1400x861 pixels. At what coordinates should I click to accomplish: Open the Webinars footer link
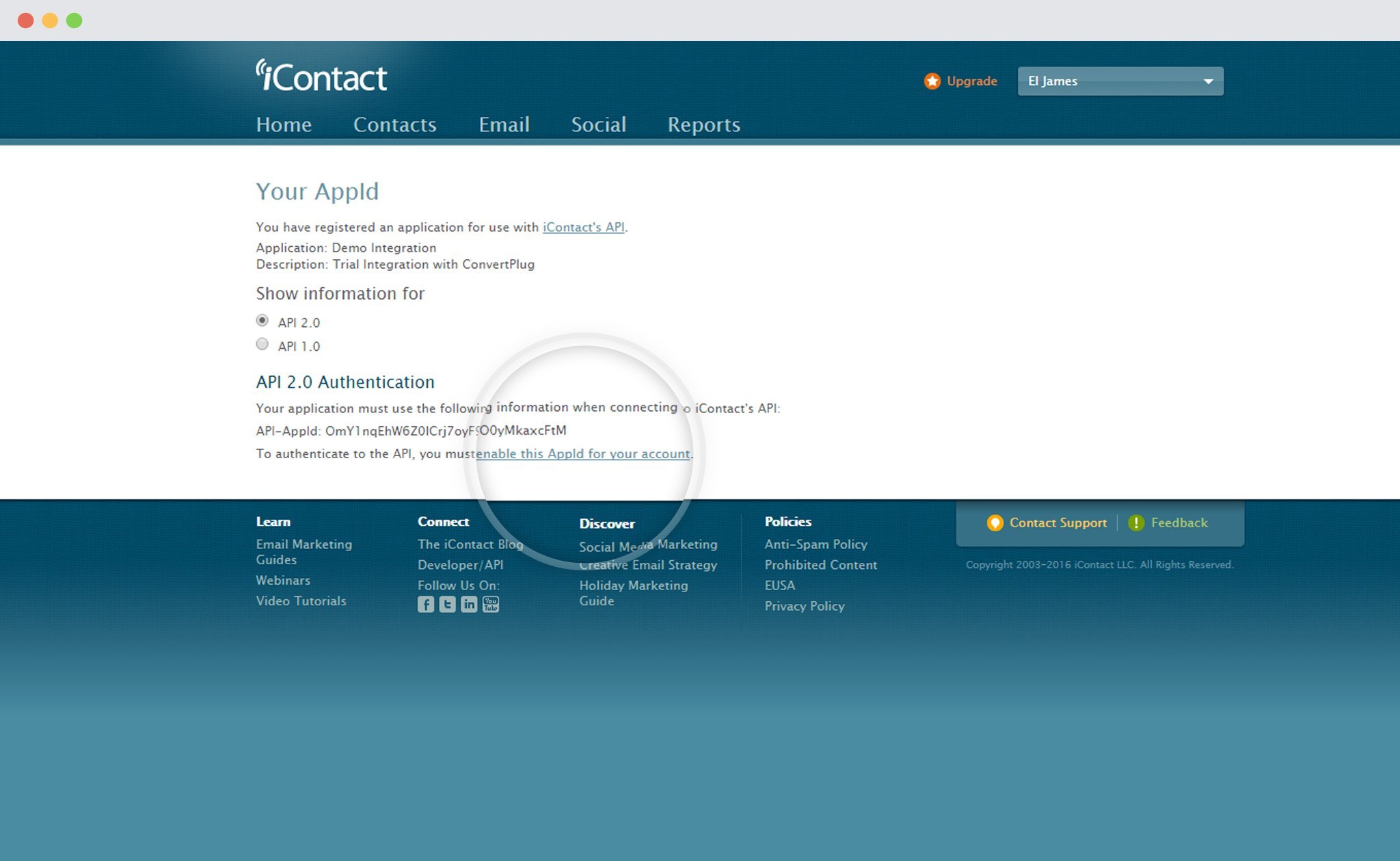pyautogui.click(x=283, y=580)
